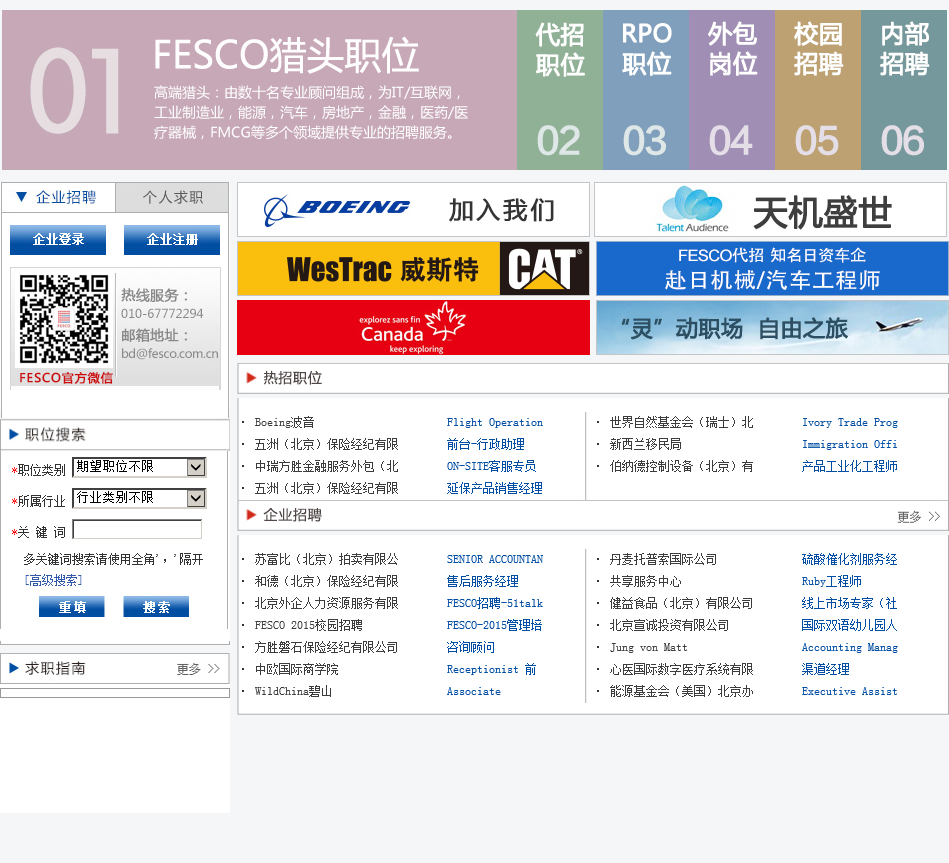The height and width of the screenshot is (863, 949).
Task: Open the Boeing 加入我们 banner
Action: tap(413, 209)
